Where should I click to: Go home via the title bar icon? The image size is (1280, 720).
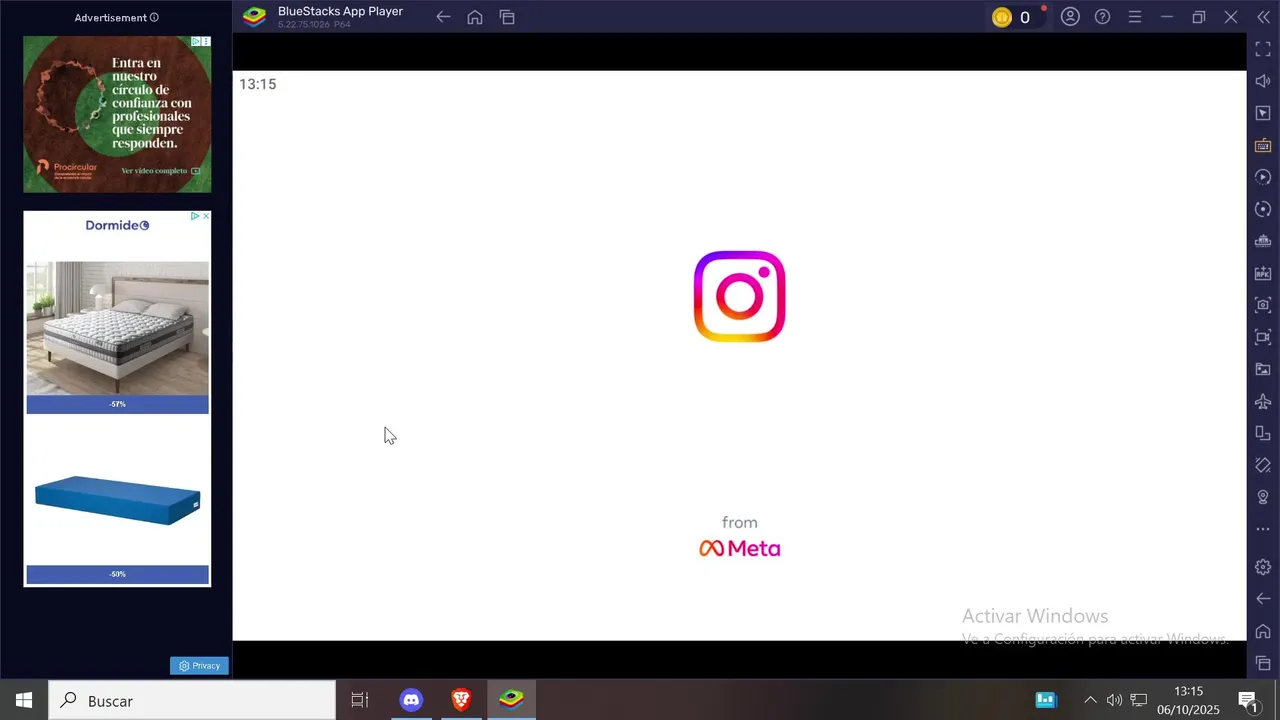coord(475,17)
